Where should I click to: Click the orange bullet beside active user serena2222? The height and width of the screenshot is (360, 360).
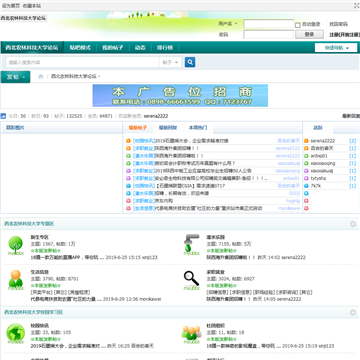[x=306, y=141]
